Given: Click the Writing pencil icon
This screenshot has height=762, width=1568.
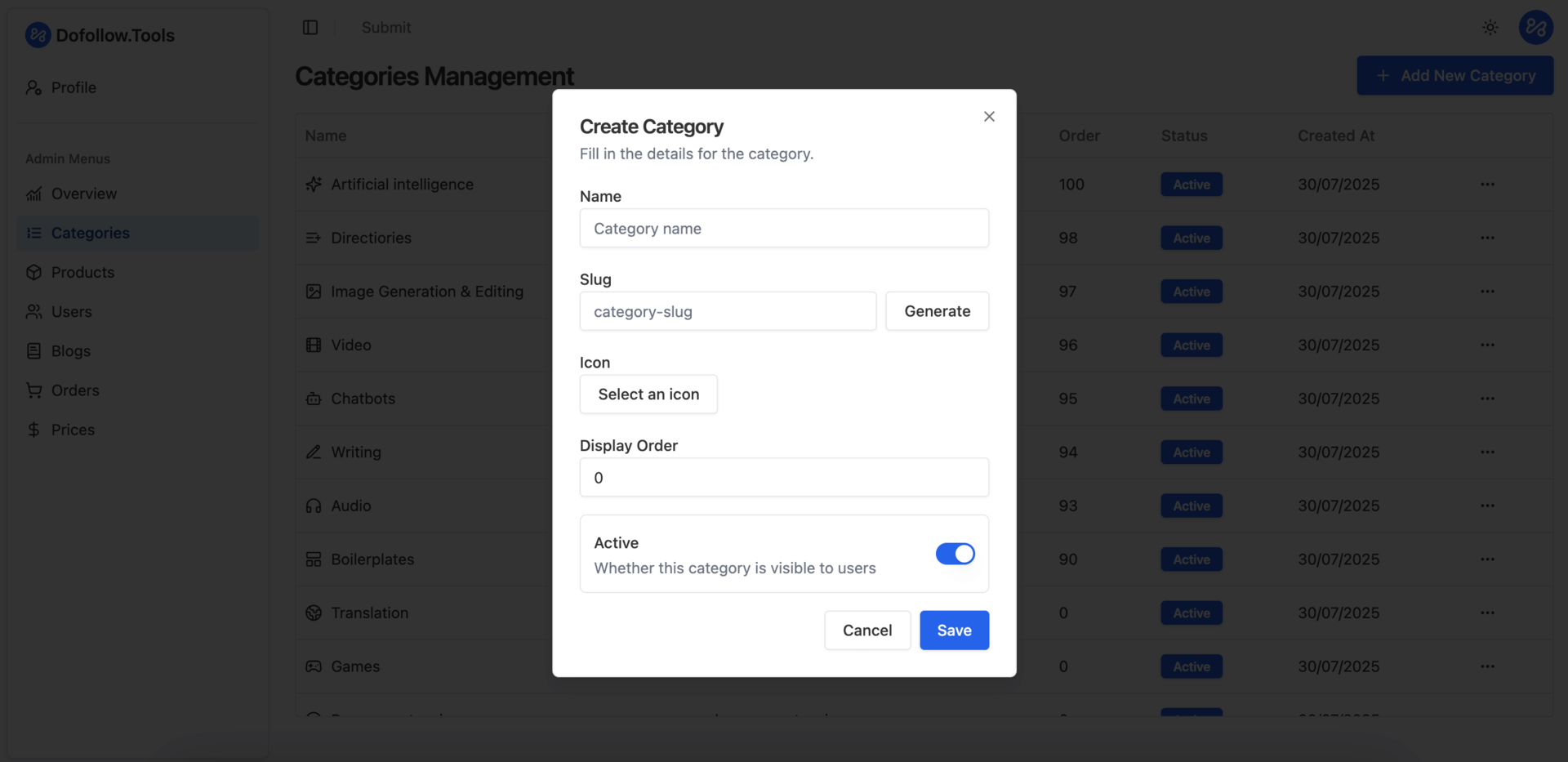Looking at the screenshot, I should coord(314,452).
